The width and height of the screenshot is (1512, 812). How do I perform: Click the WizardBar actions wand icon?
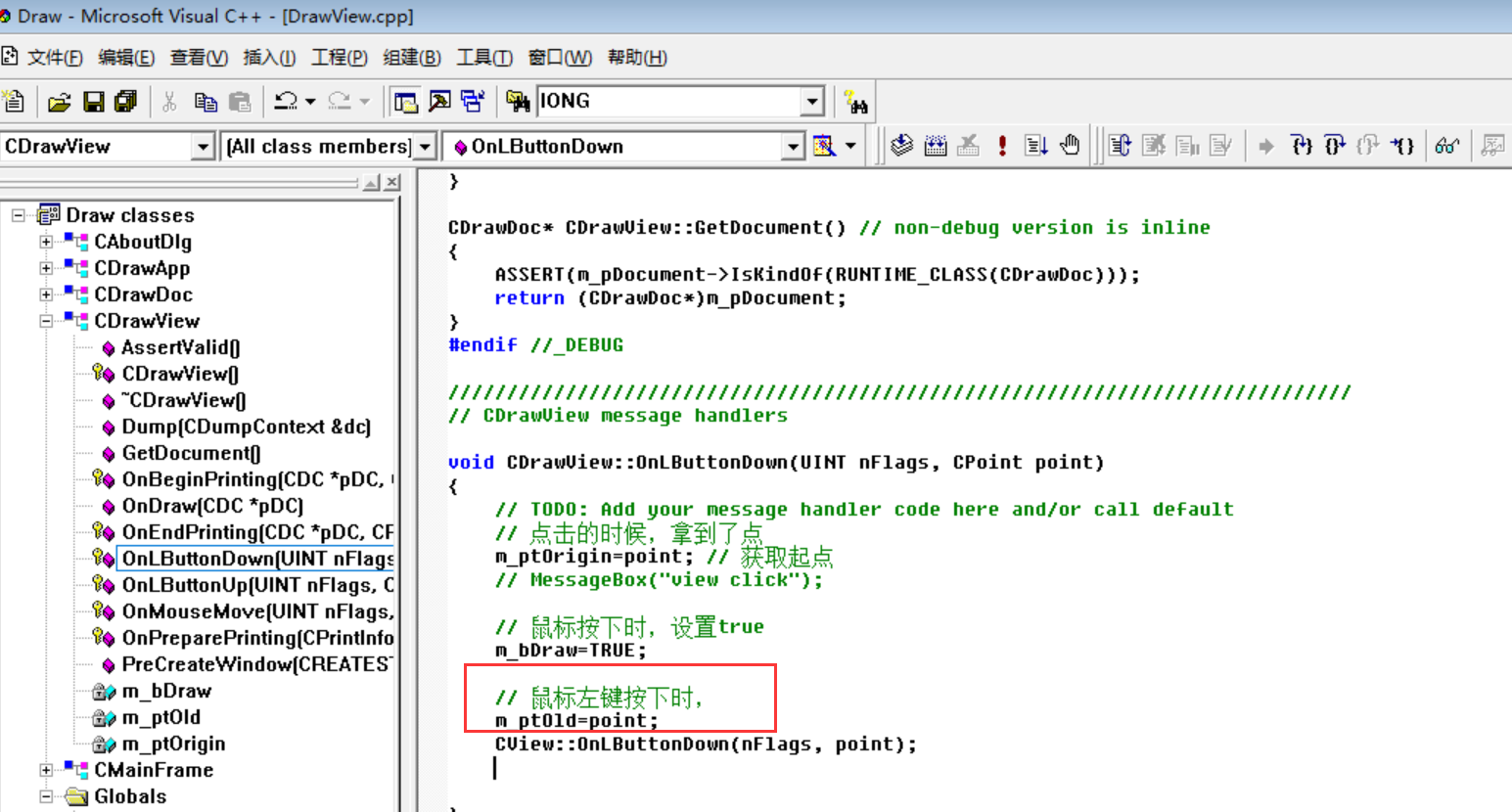pos(825,146)
